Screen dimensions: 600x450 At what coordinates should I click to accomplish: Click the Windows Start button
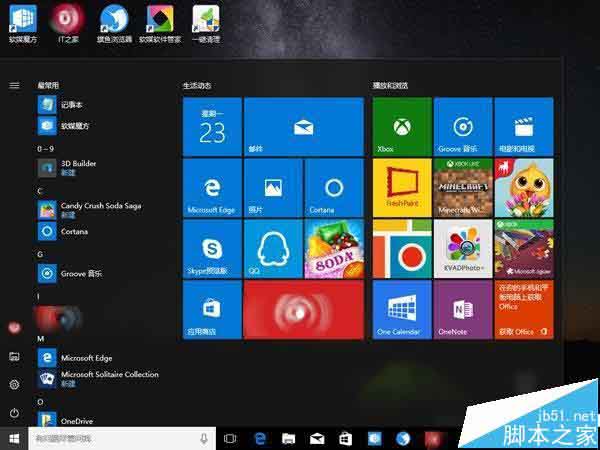14,439
